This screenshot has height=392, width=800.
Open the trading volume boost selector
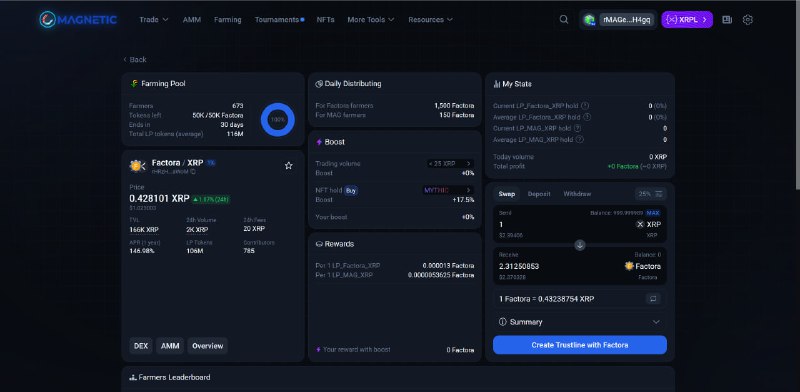[450, 163]
